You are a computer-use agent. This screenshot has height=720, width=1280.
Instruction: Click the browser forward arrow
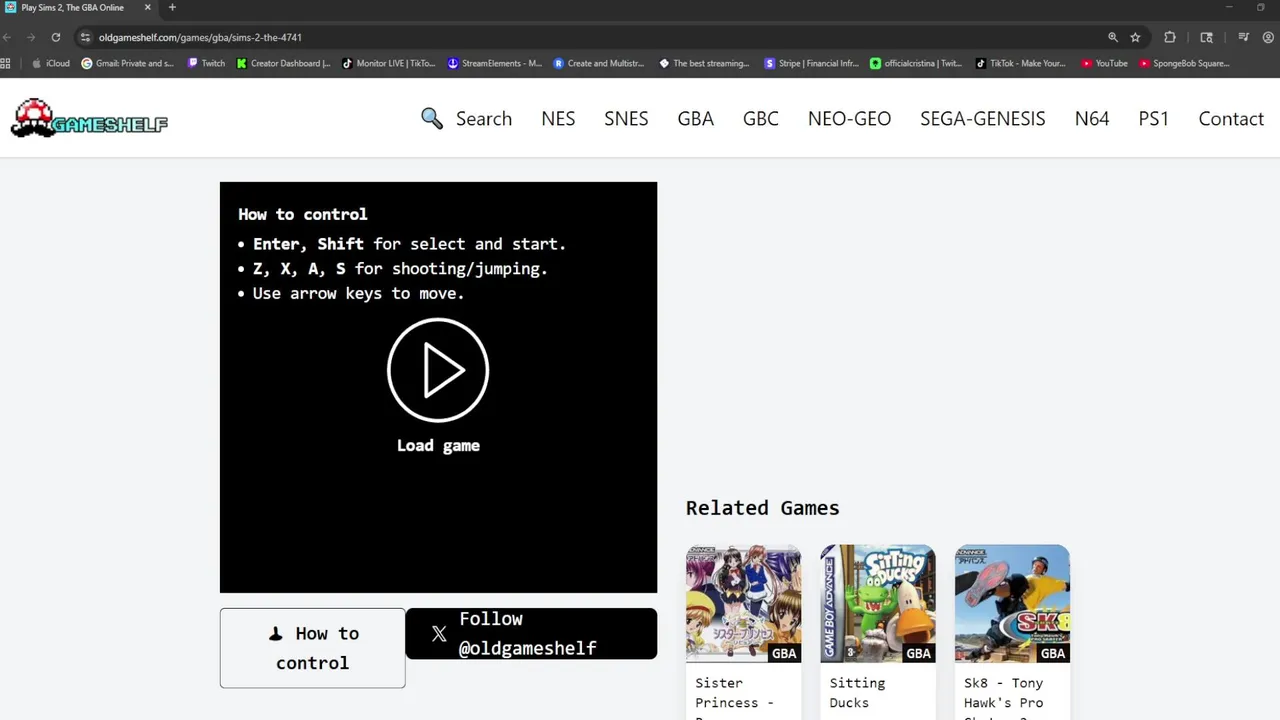point(31,37)
